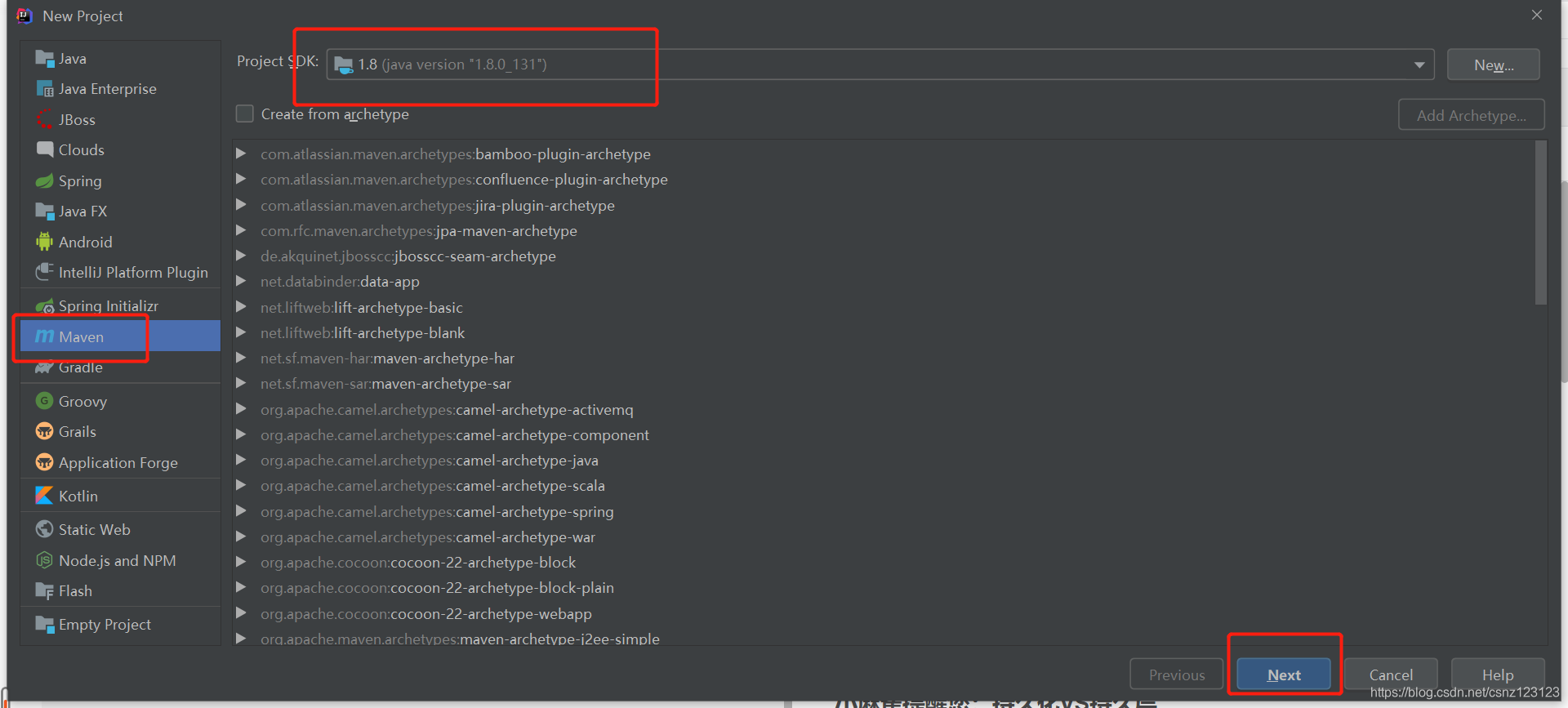Click the Clouds icon in sidebar
The width and height of the screenshot is (1568, 708).
click(x=44, y=150)
